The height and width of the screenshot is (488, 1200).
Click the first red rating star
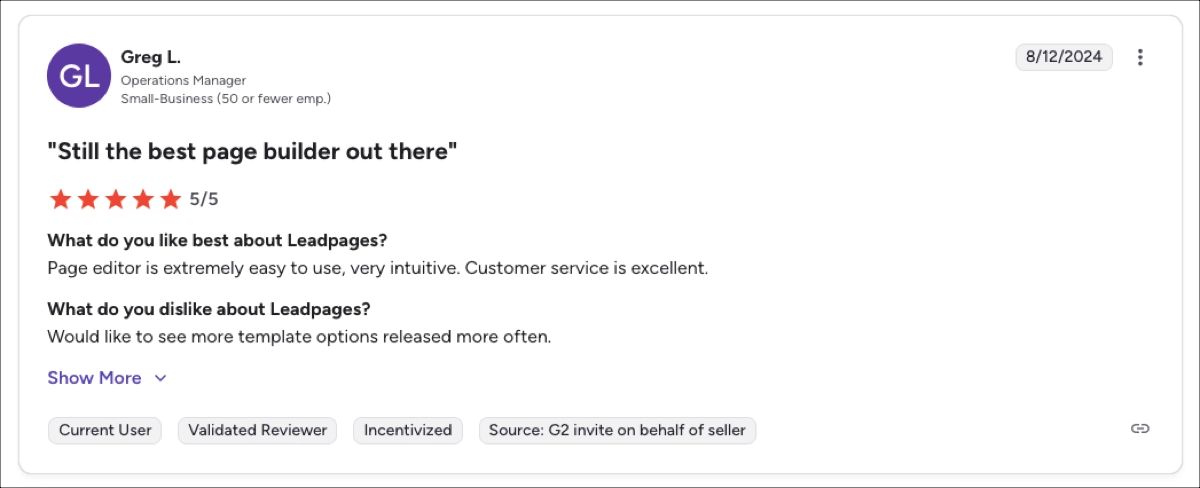(60, 199)
